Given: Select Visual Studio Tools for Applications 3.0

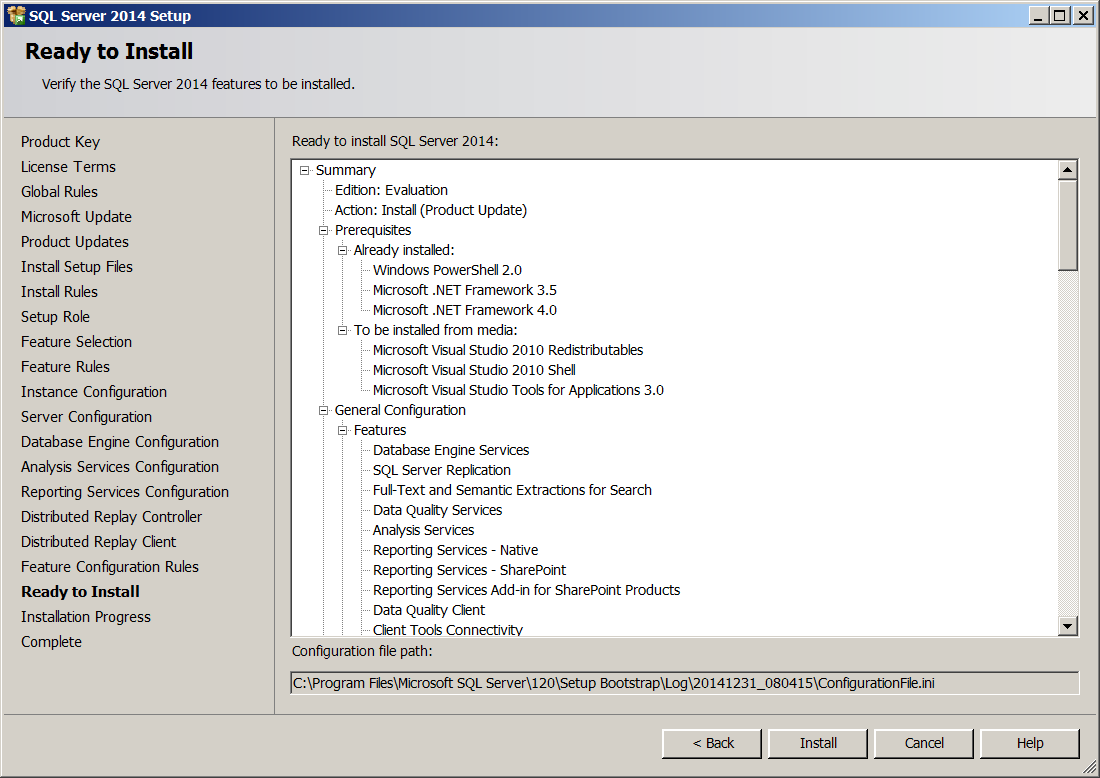Looking at the screenshot, I should coord(518,390).
